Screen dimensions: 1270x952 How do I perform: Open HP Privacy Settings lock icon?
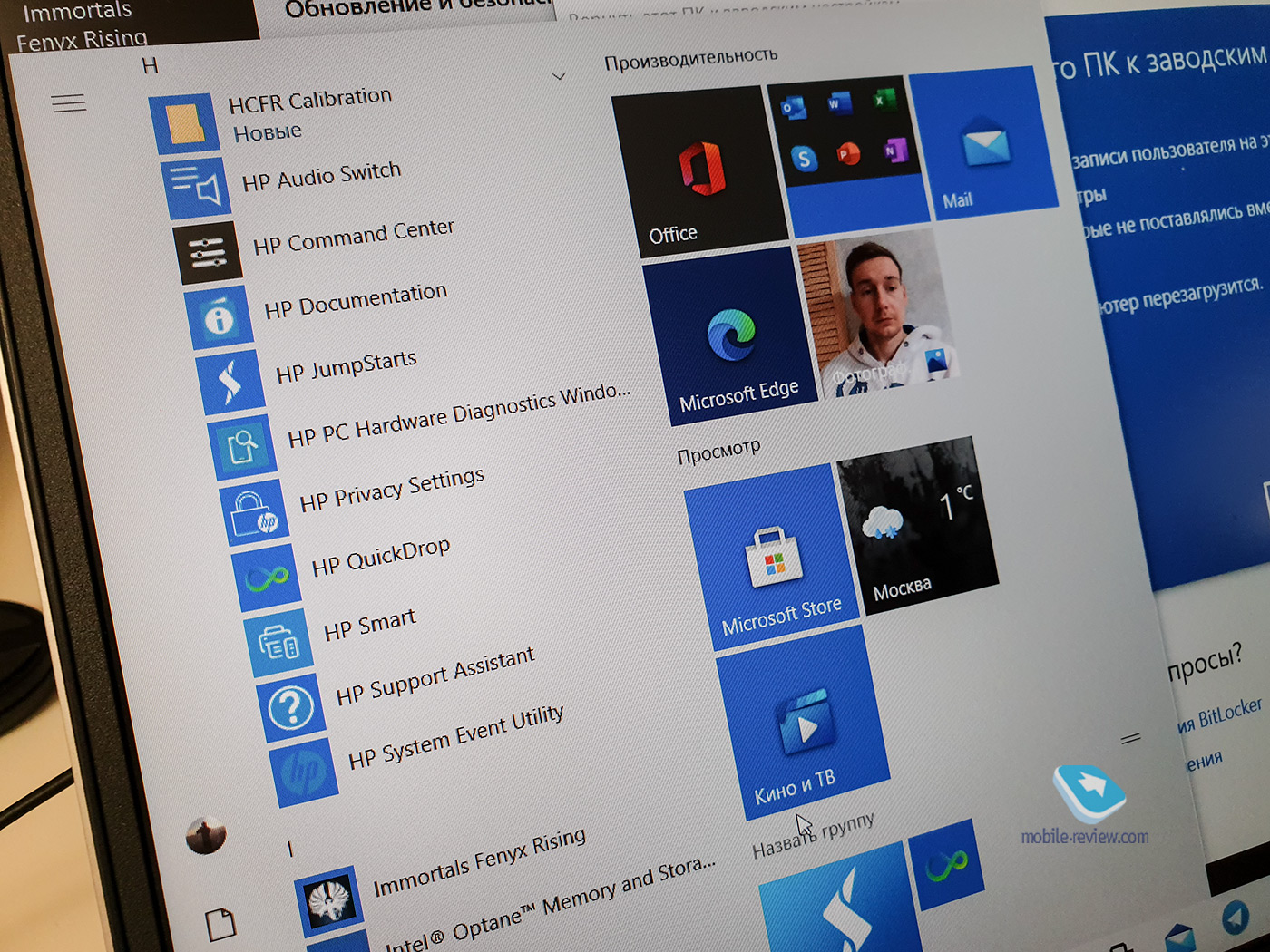[x=254, y=513]
